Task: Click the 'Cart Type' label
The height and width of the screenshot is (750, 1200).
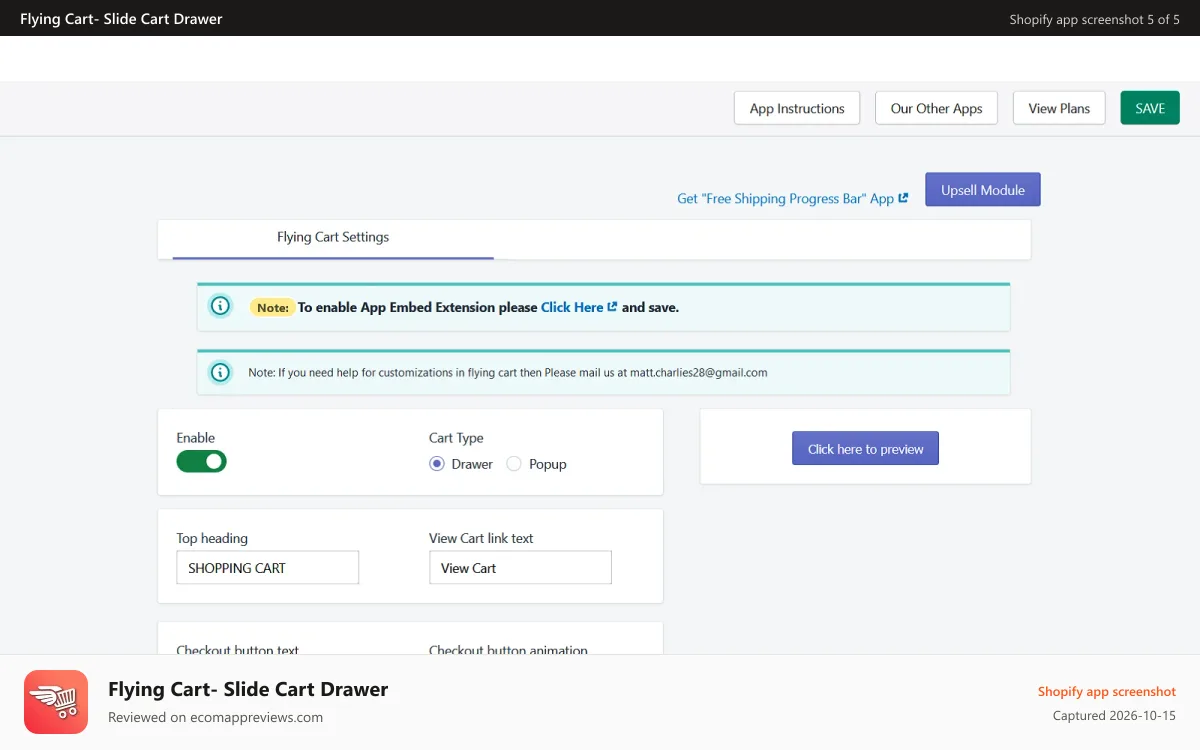Action: coord(456,438)
